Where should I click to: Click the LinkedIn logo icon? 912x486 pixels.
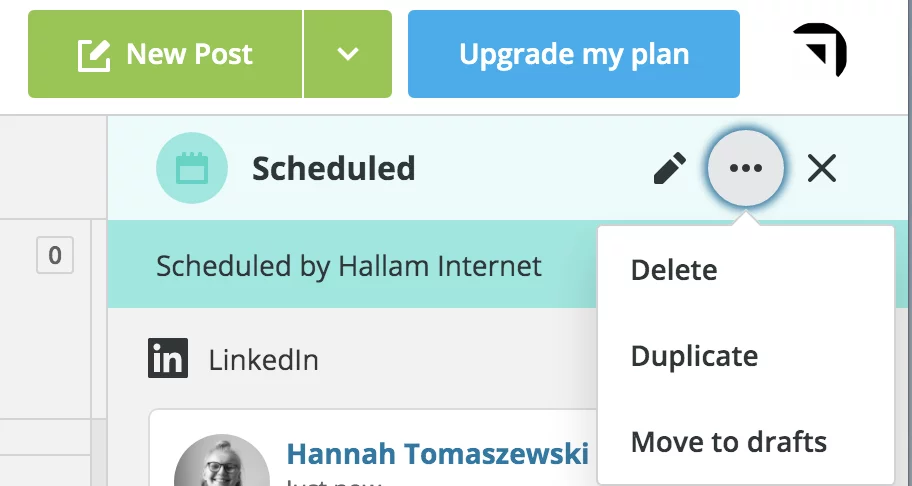[x=168, y=359]
